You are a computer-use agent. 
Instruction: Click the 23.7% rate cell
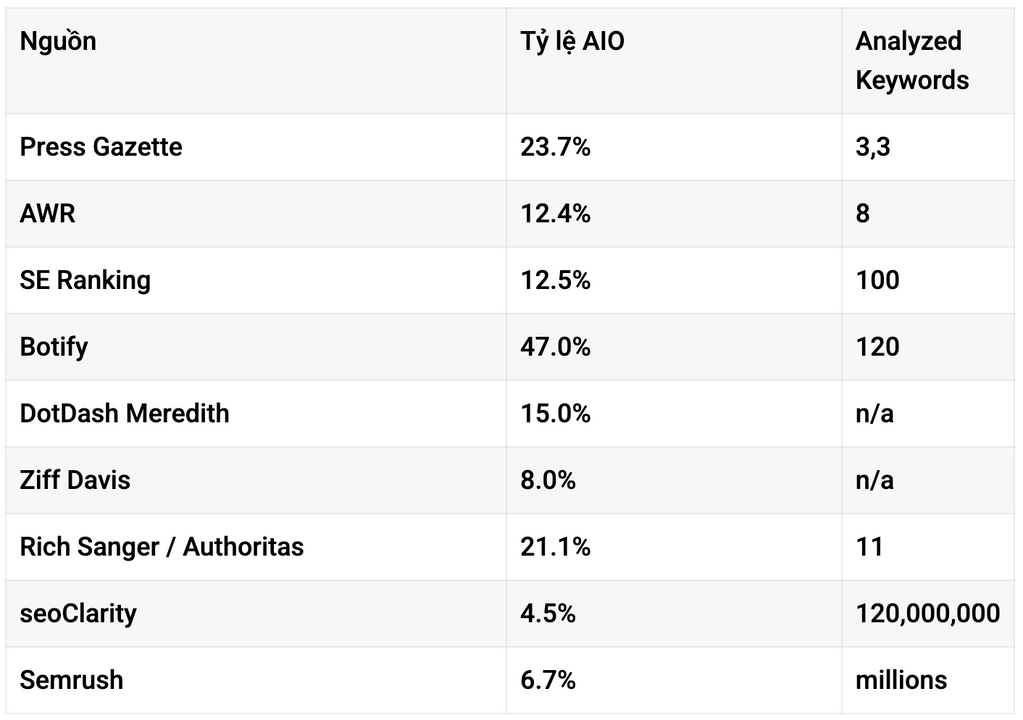pyautogui.click(x=555, y=147)
